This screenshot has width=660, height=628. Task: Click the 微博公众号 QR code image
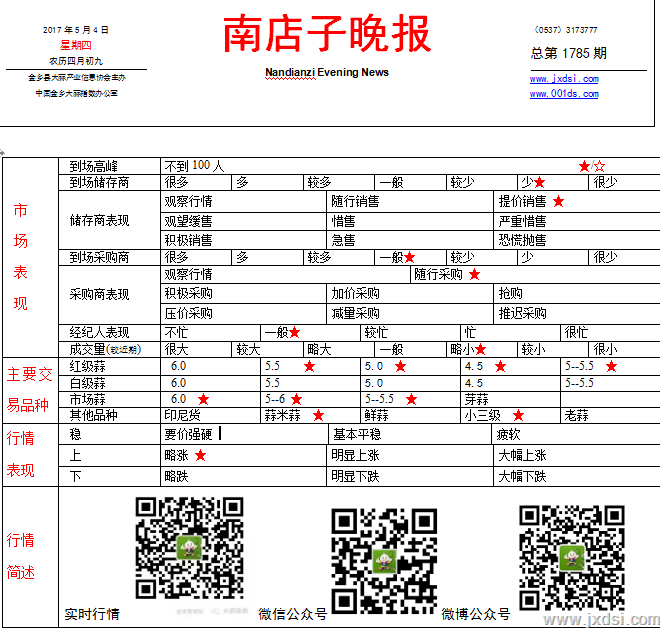[x=572, y=557]
